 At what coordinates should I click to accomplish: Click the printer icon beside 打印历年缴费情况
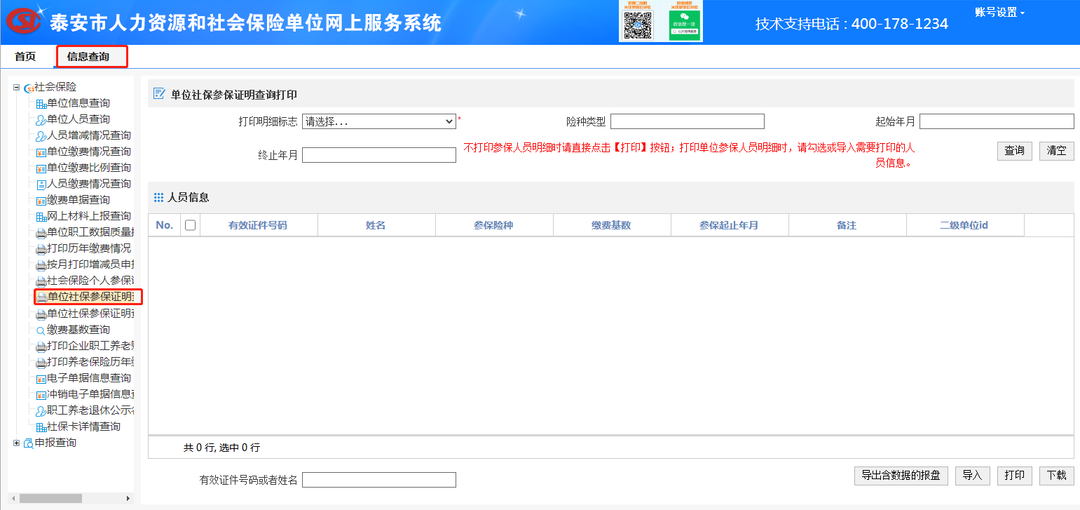[40, 249]
